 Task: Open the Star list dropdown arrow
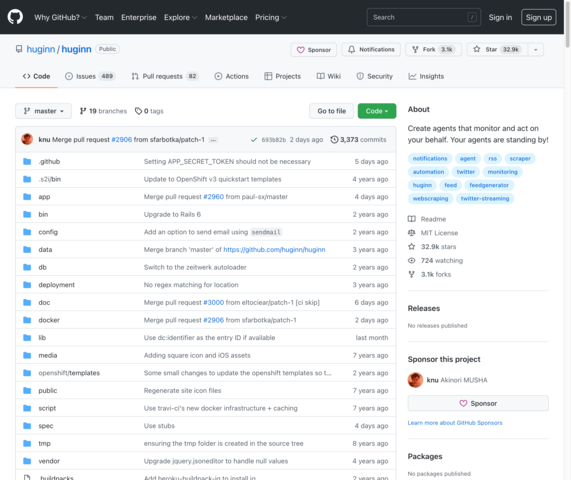tap(536, 50)
